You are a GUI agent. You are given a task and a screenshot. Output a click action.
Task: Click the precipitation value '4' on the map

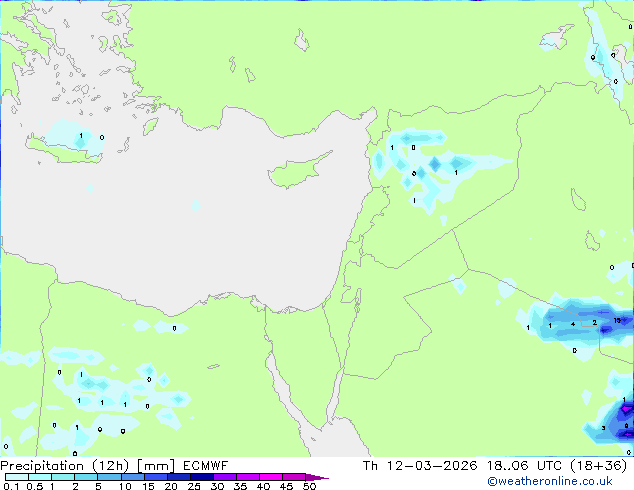tap(573, 324)
